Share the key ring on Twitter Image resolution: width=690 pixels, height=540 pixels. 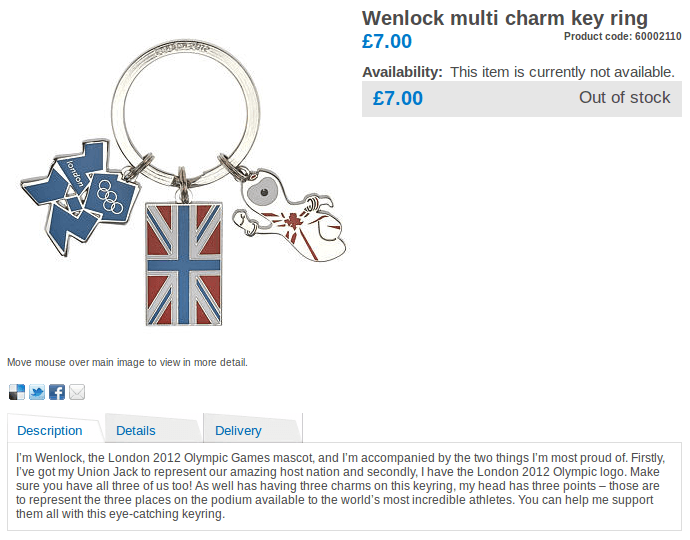pyautogui.click(x=37, y=392)
